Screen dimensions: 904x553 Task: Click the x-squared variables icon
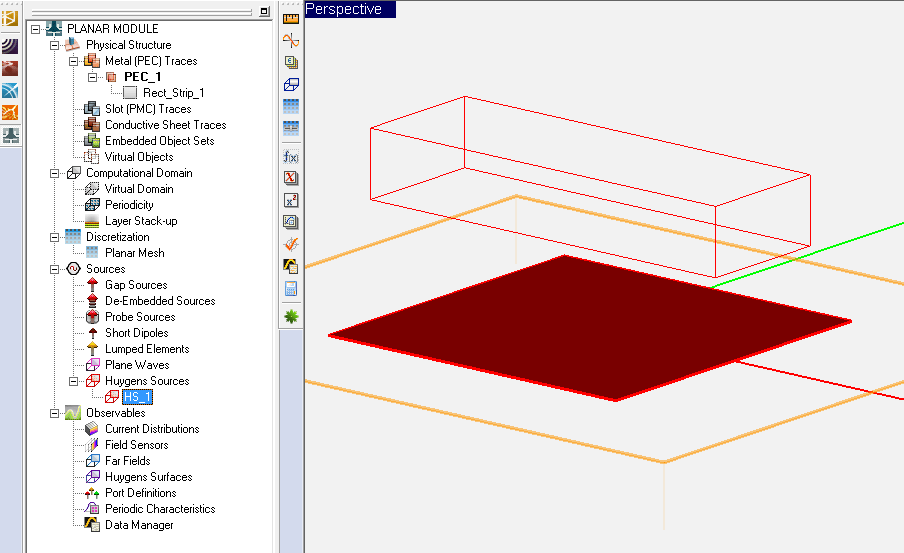click(x=291, y=199)
